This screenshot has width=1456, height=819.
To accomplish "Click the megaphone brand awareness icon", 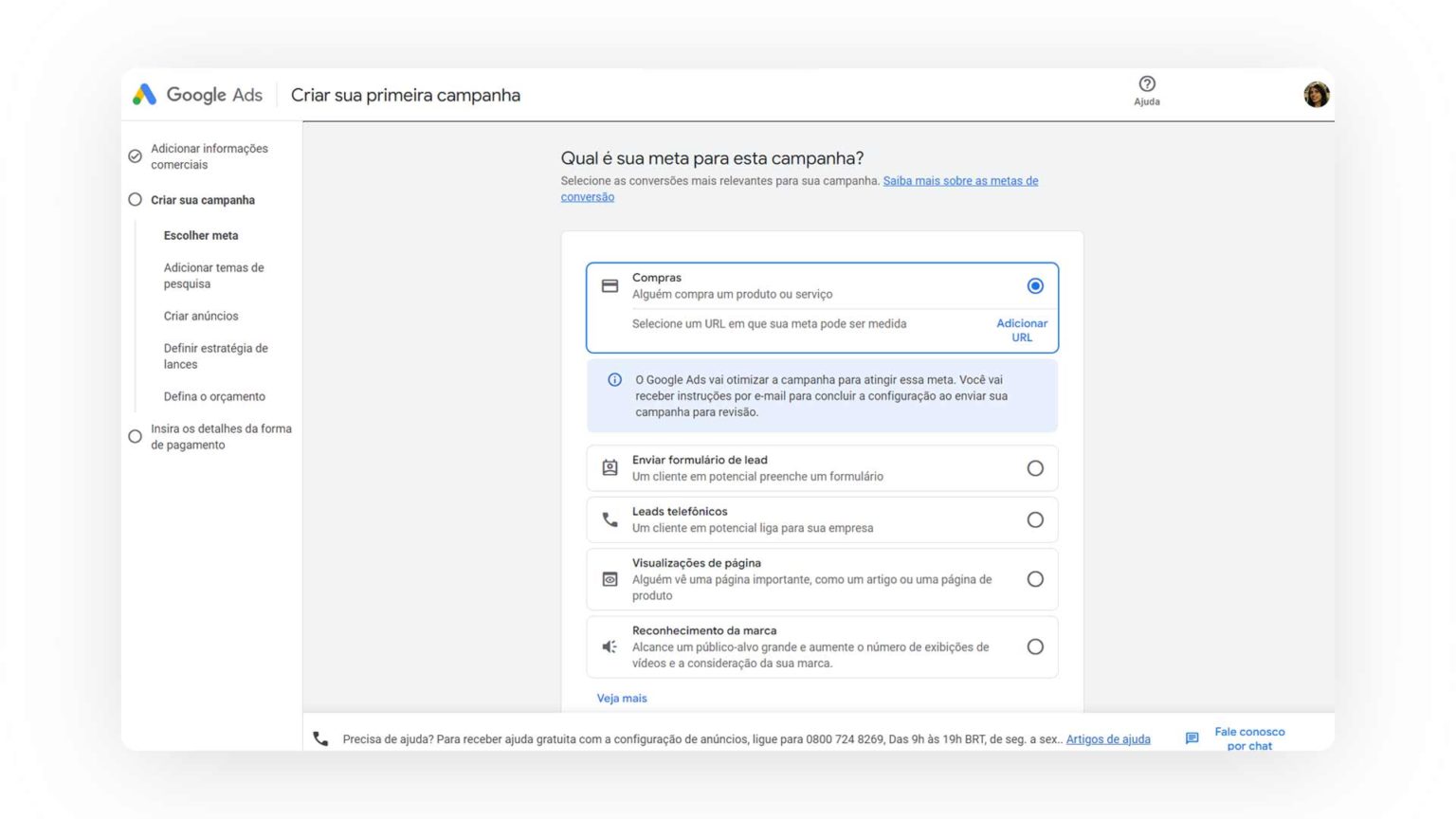I will point(610,646).
